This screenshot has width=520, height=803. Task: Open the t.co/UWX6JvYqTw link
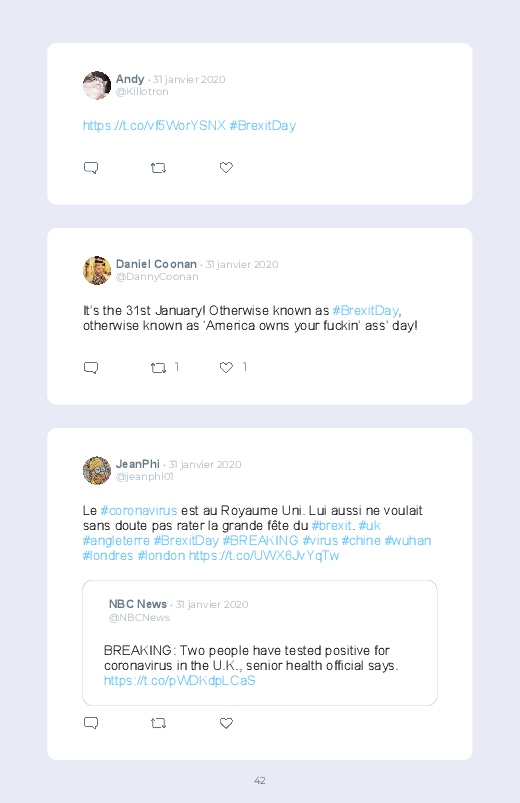coord(264,556)
